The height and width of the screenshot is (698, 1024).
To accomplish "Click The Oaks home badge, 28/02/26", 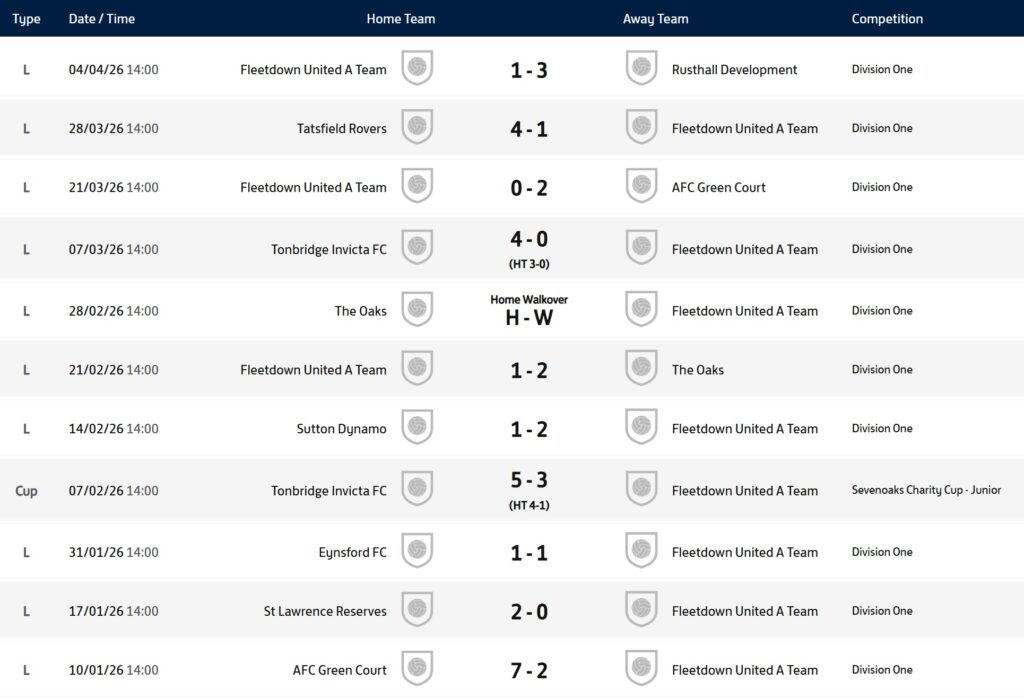I will (x=417, y=310).
